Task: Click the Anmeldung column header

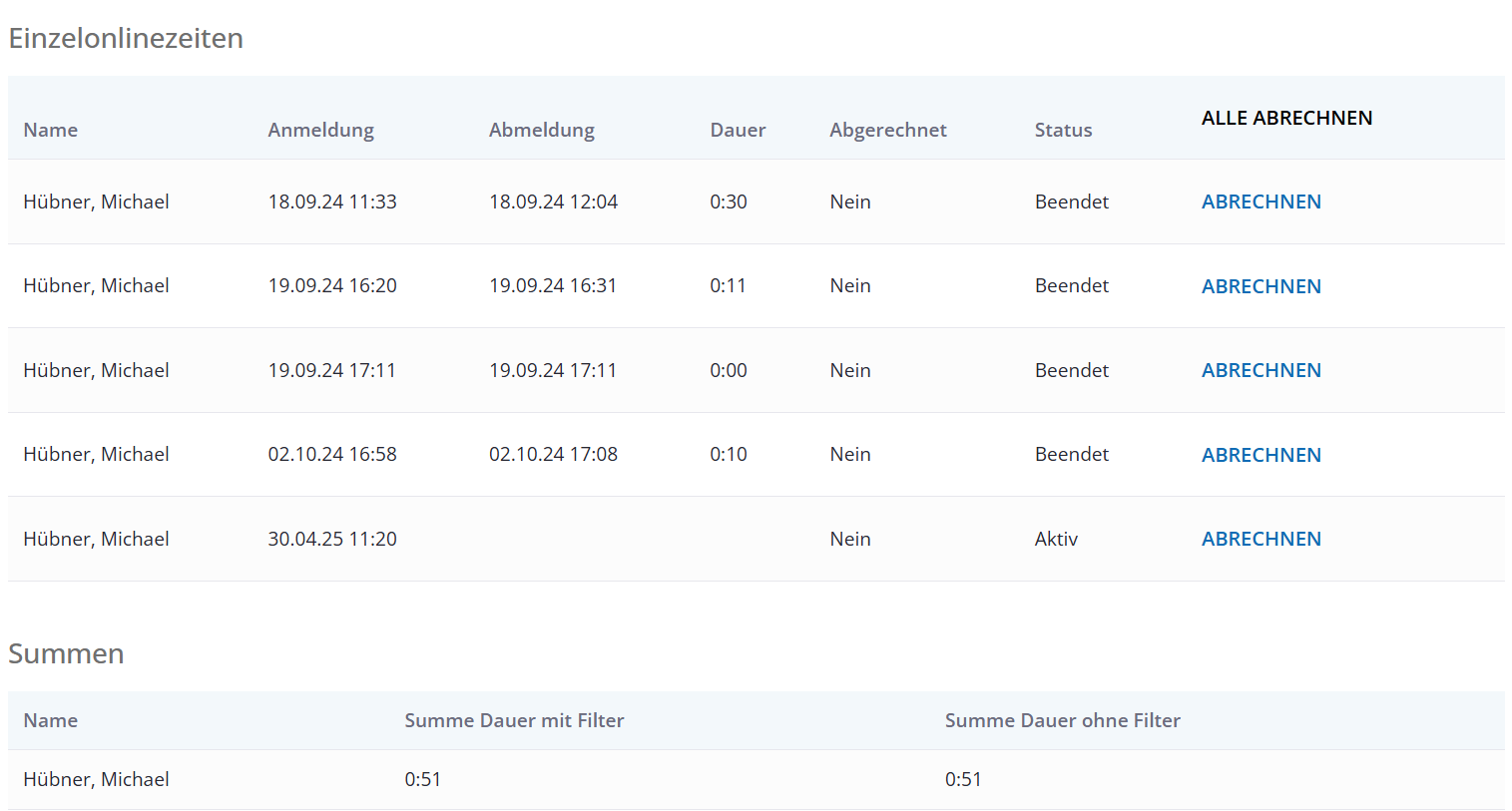Action: click(321, 130)
